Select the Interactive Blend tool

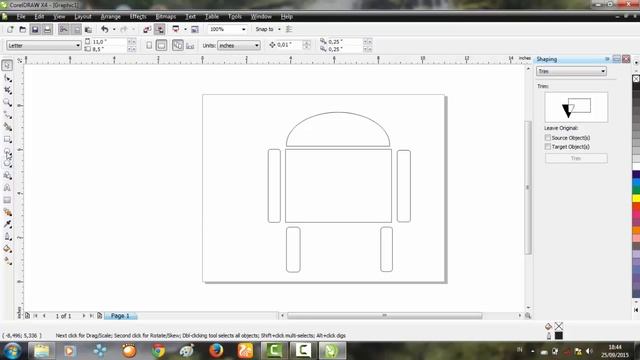(x=7, y=212)
